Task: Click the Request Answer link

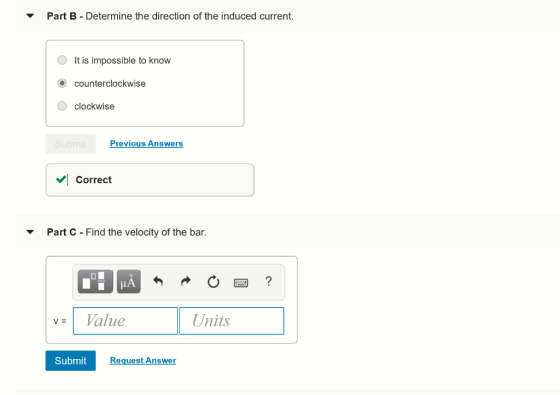Action: click(x=143, y=360)
